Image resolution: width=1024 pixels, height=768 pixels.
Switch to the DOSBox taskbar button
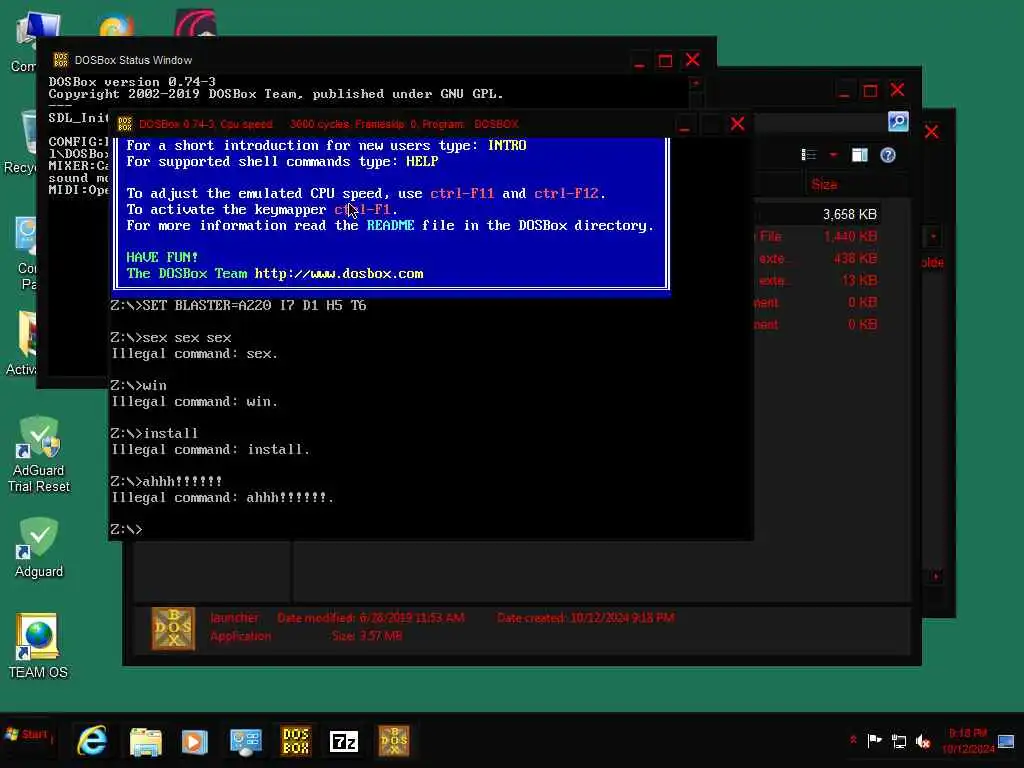295,741
